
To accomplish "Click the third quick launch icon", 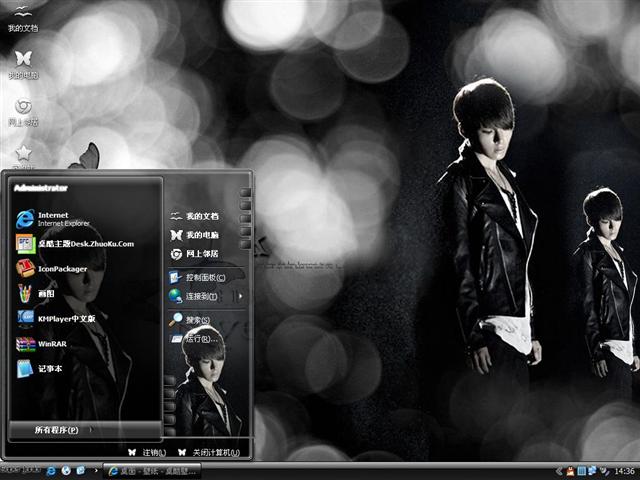I will [81, 471].
